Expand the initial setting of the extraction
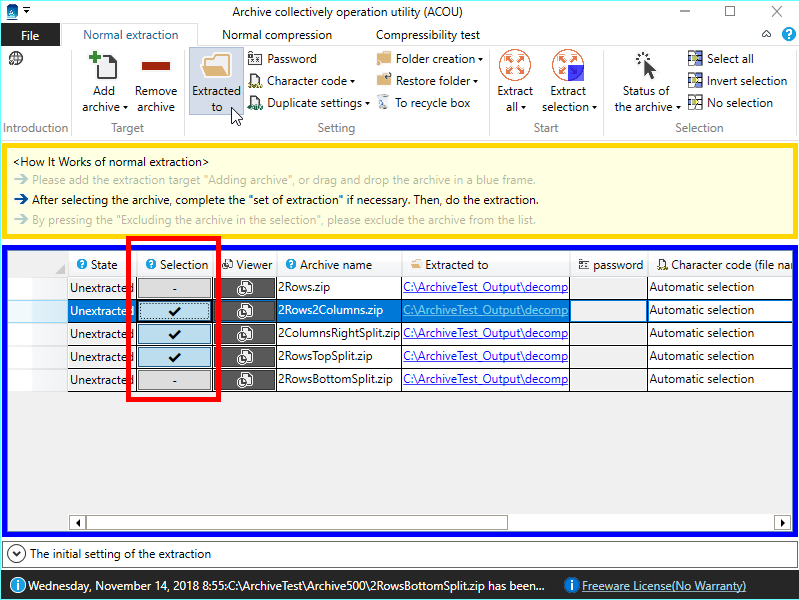Image resolution: width=800 pixels, height=600 pixels. [x=16, y=553]
